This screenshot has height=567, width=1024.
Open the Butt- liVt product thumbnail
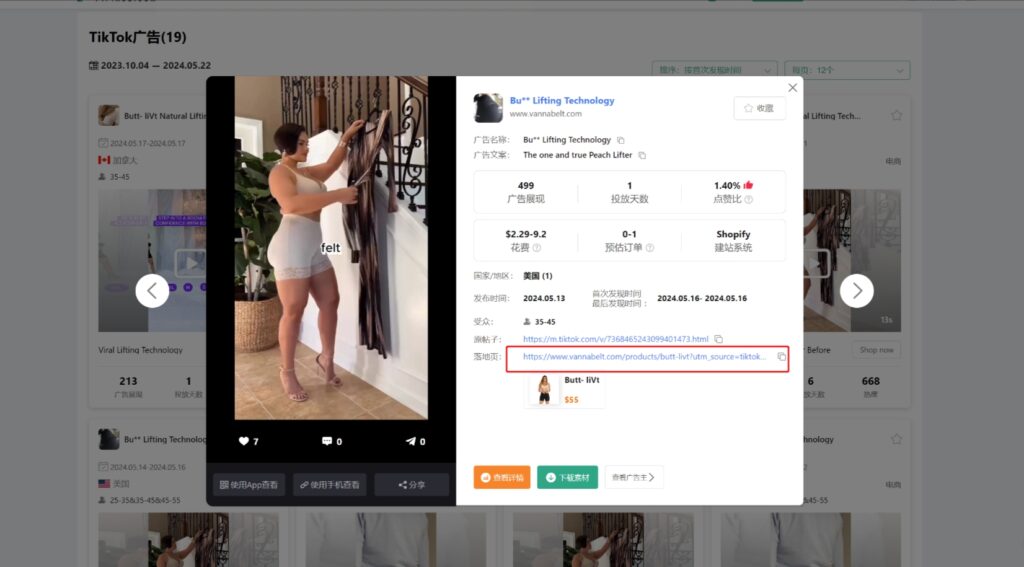[544, 390]
